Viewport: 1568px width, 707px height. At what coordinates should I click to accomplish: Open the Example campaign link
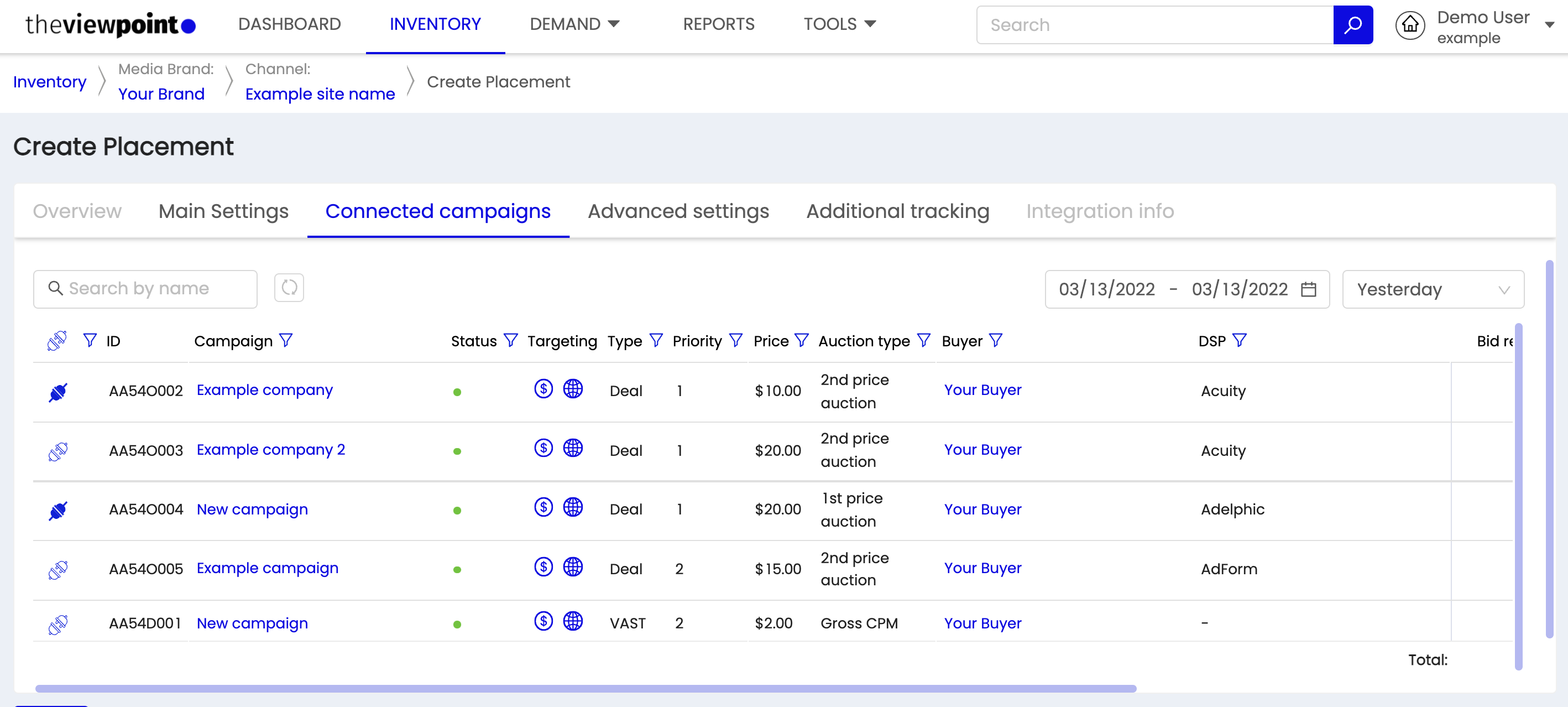tap(267, 568)
